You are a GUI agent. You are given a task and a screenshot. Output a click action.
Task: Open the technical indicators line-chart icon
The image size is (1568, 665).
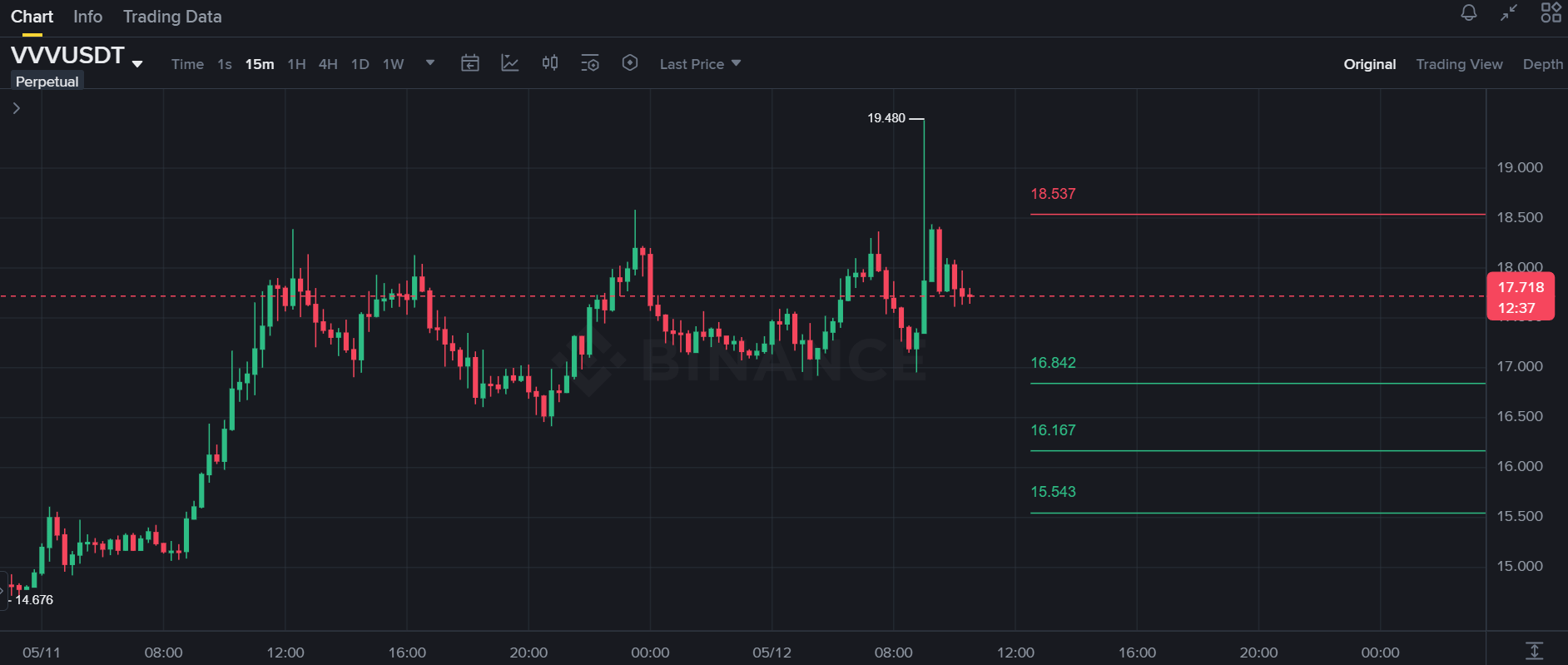tap(510, 63)
